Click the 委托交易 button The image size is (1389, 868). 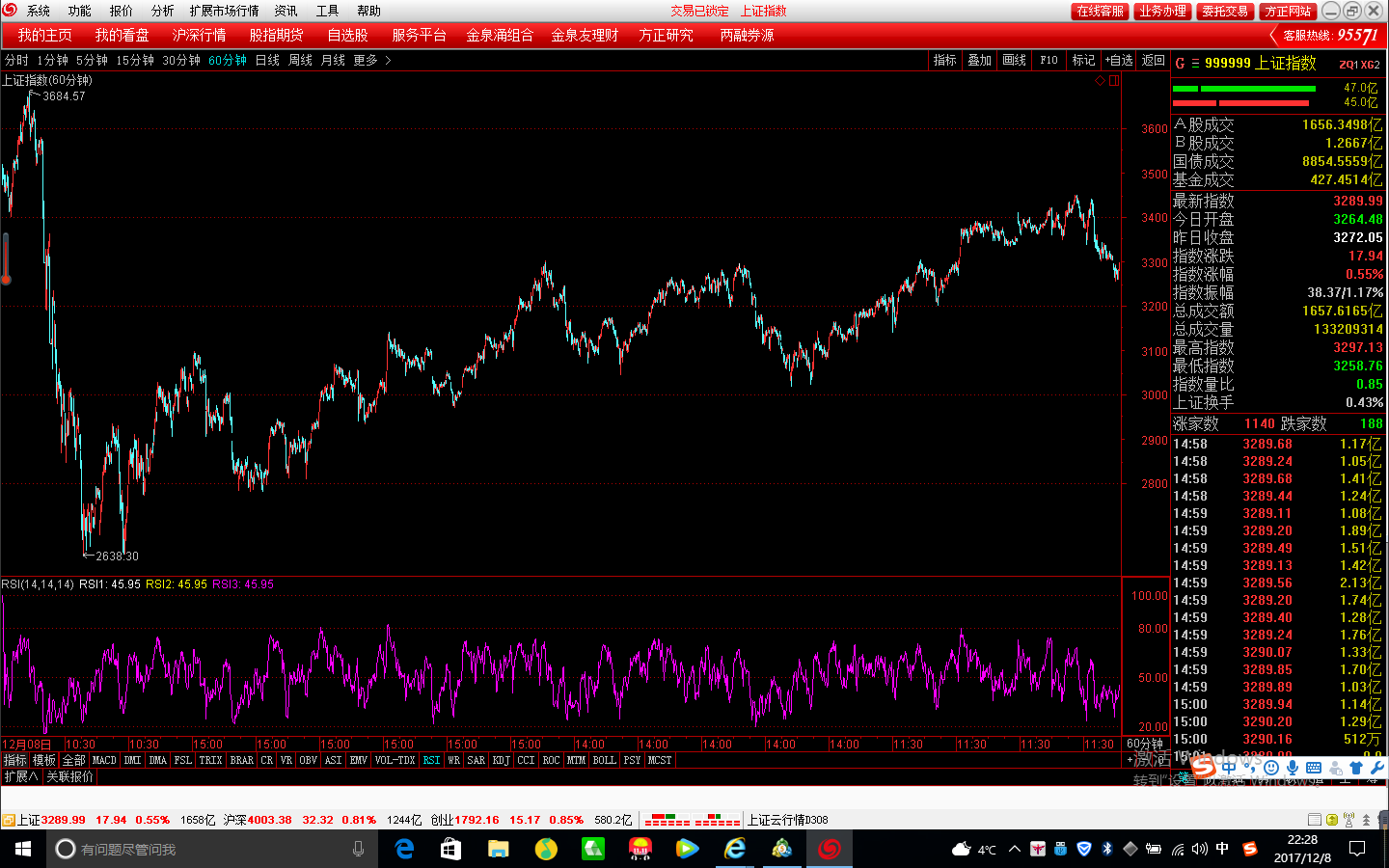1225,11
